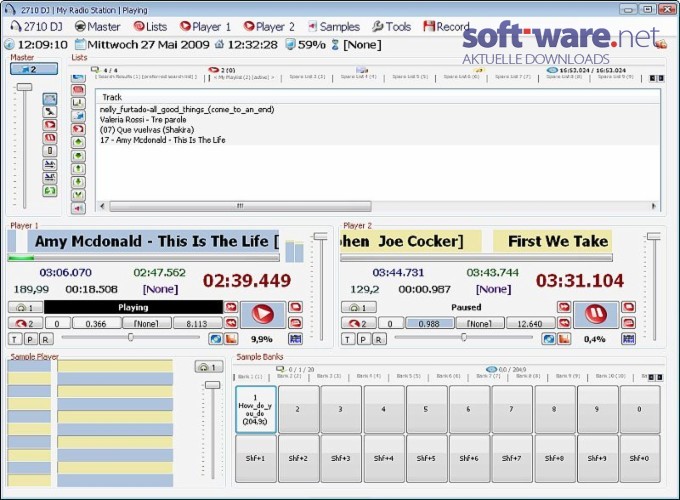
Task: Click the red pause icon in Master panel
Action: (50, 138)
